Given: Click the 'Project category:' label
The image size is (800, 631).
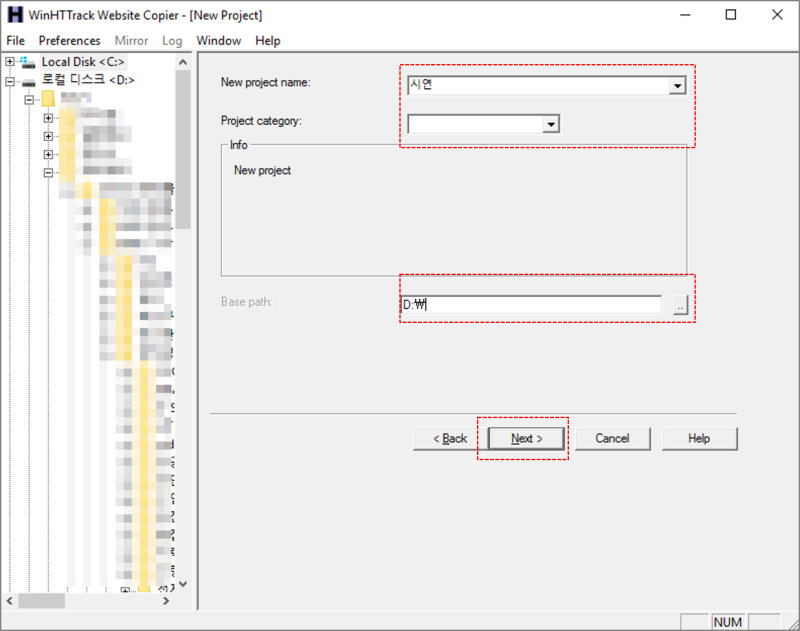Looking at the screenshot, I should pyautogui.click(x=261, y=121).
